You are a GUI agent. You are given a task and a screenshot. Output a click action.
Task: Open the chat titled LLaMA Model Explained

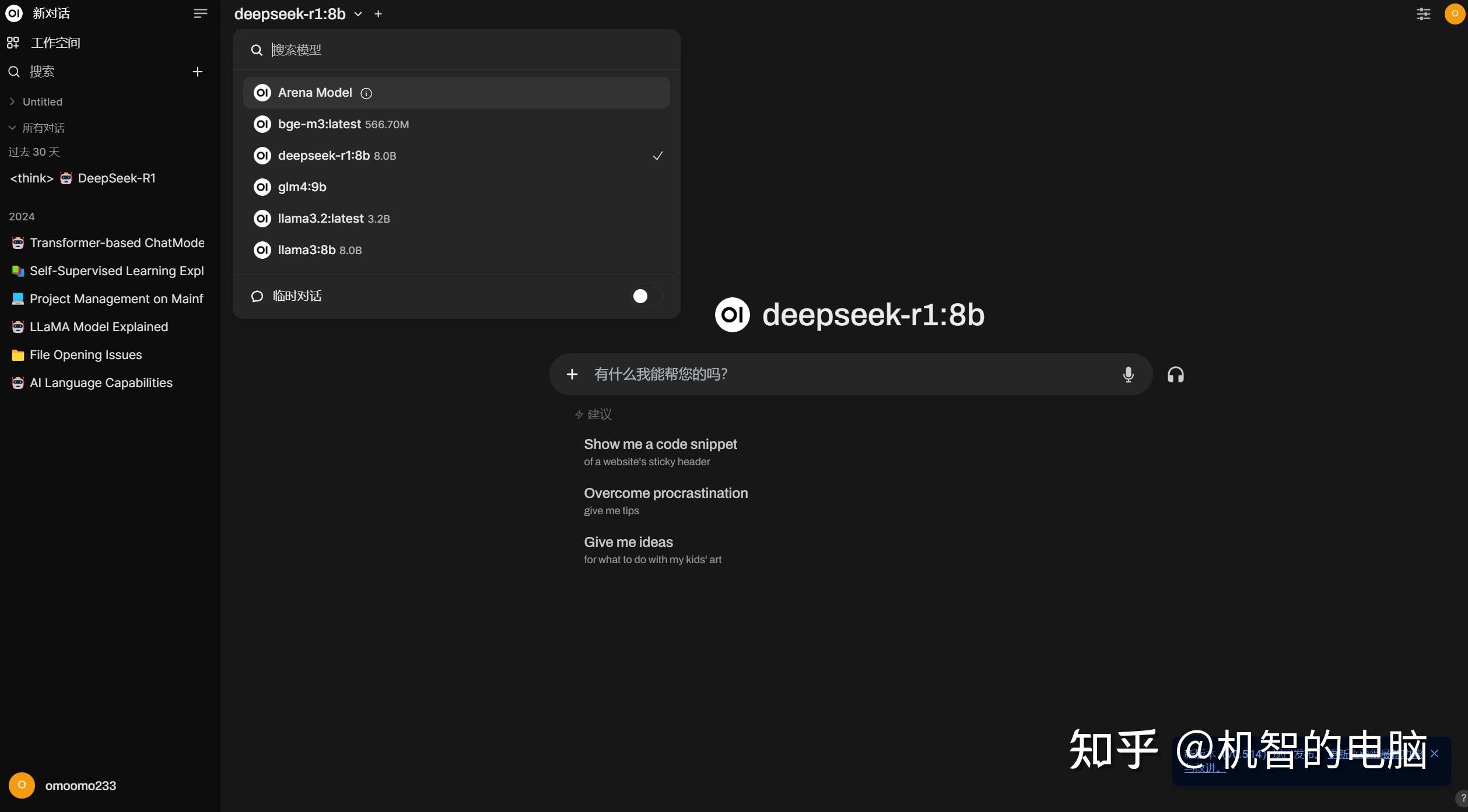pos(99,326)
